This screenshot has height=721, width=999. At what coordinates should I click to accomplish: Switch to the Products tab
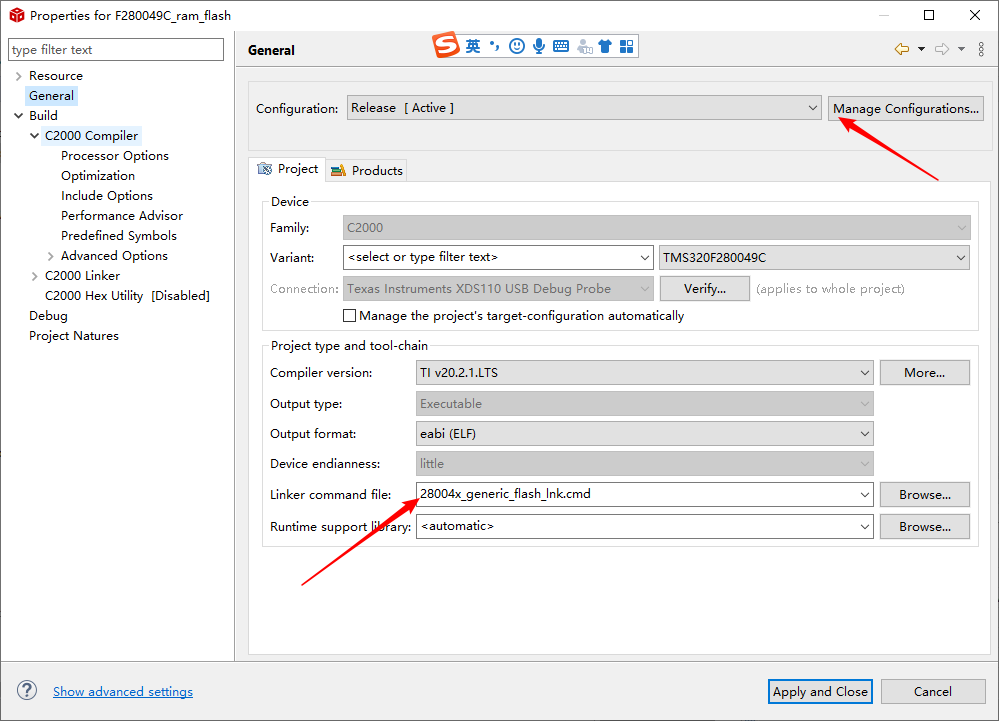367,170
